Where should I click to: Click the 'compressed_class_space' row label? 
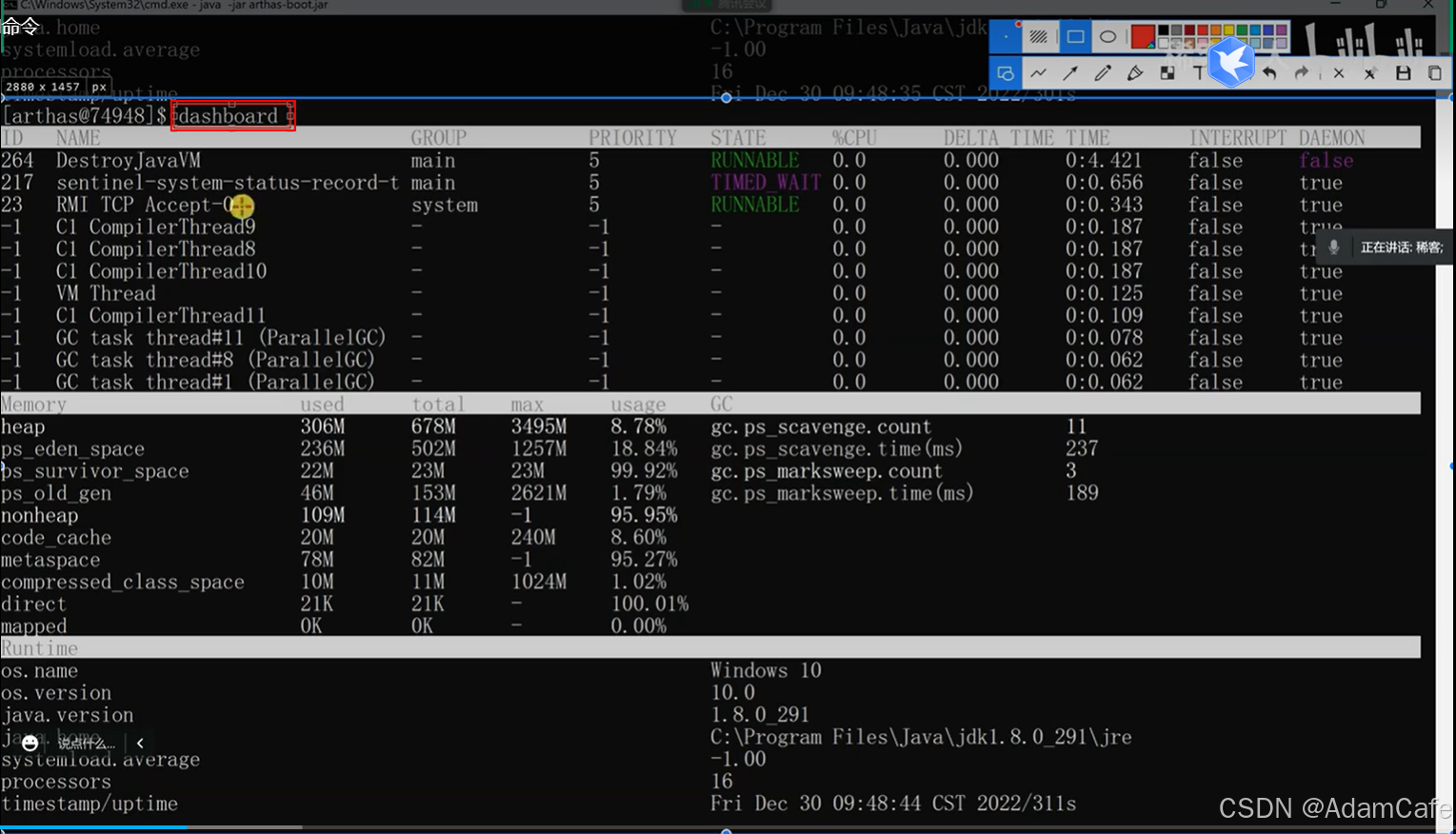click(123, 582)
